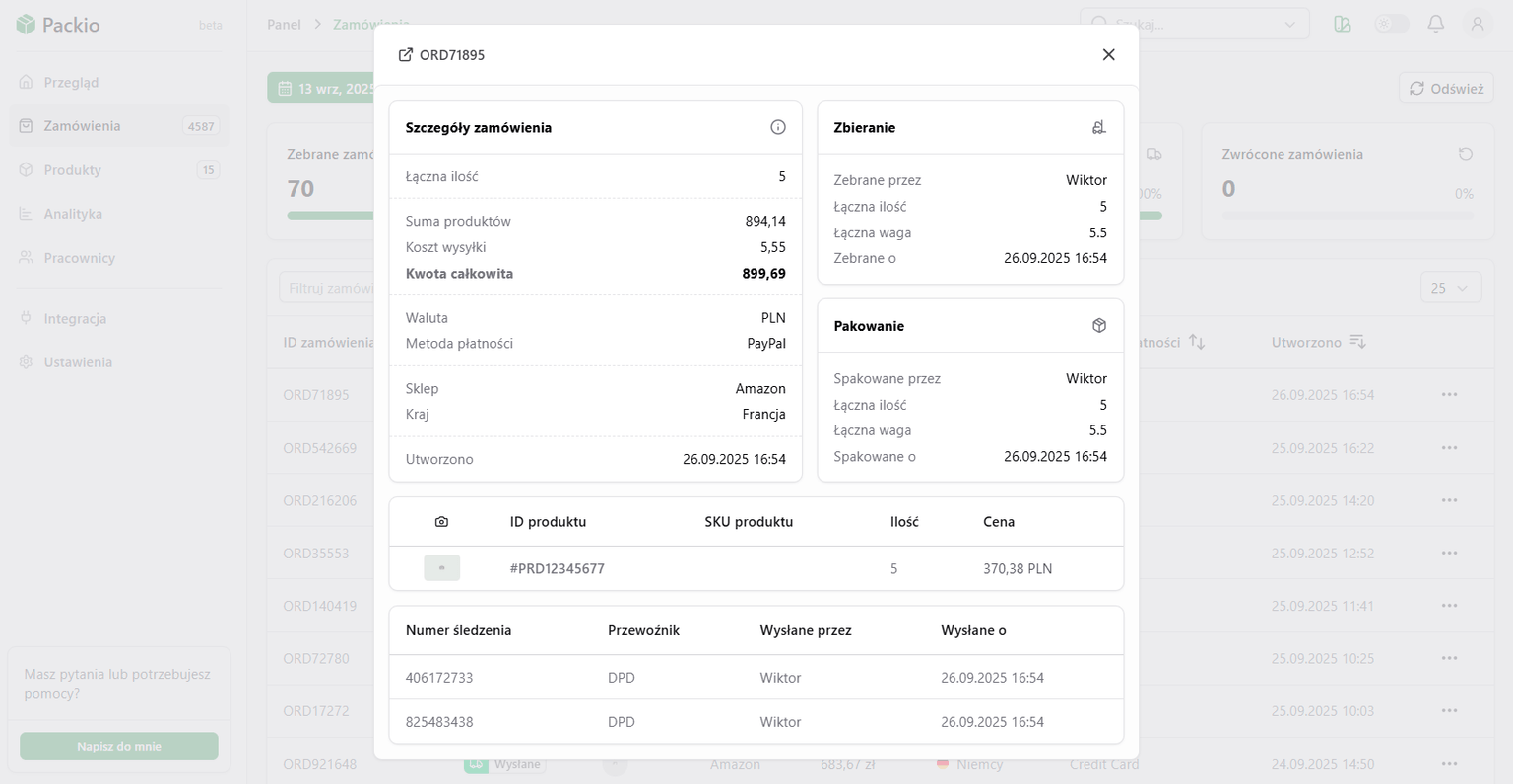Image resolution: width=1513 pixels, height=784 pixels.
Task: Click the camera icon in product table header
Action: [441, 522]
